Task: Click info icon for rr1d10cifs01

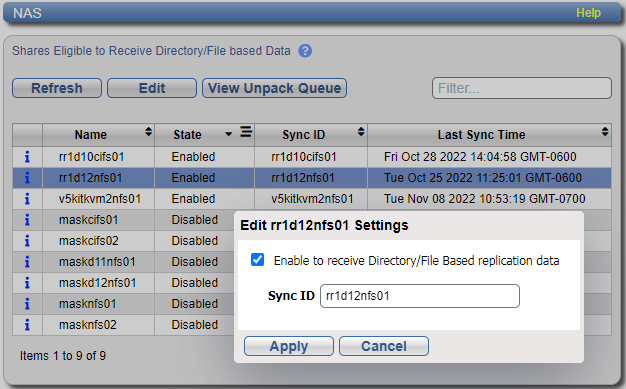Action: coord(27,157)
